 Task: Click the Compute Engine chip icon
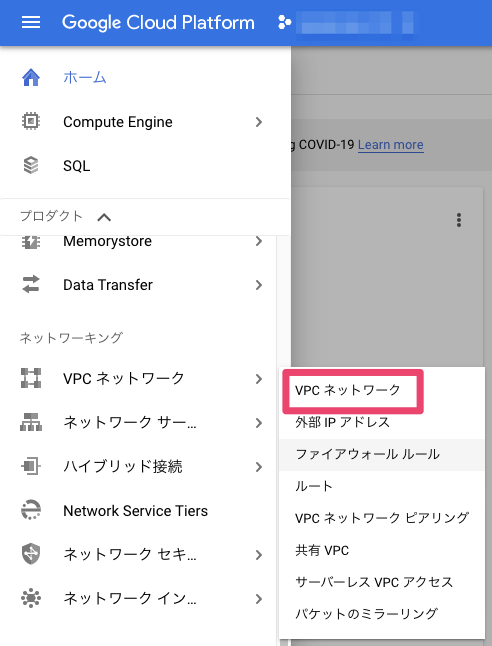(31, 122)
